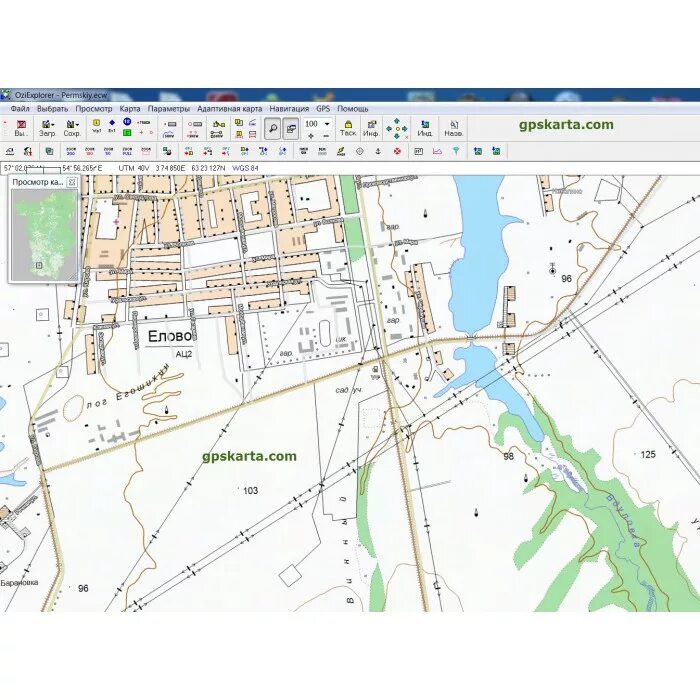Click the first blue map-load icon
The height and width of the screenshot is (700, 700).
[478, 152]
